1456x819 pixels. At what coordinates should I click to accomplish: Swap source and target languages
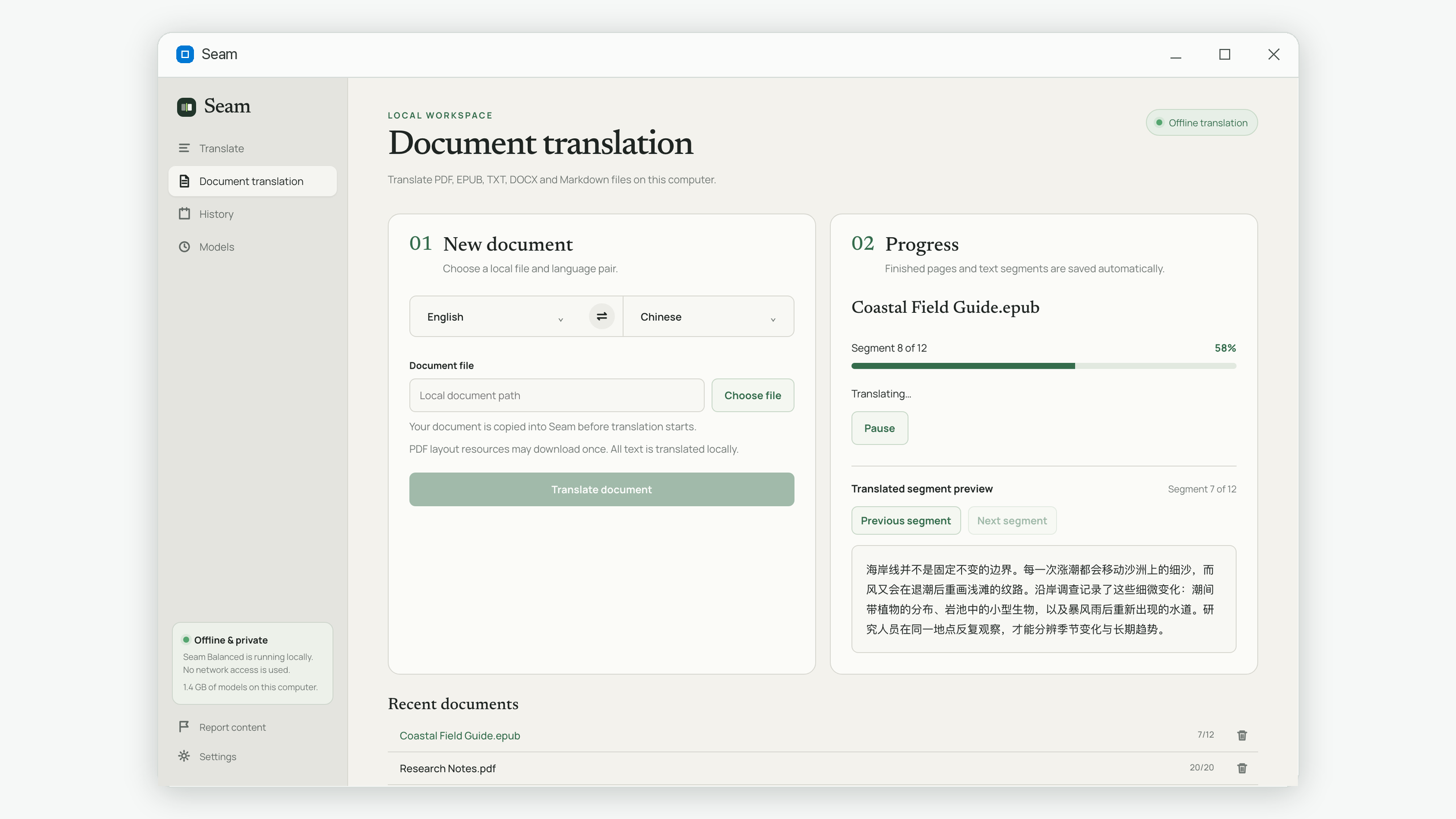(602, 316)
